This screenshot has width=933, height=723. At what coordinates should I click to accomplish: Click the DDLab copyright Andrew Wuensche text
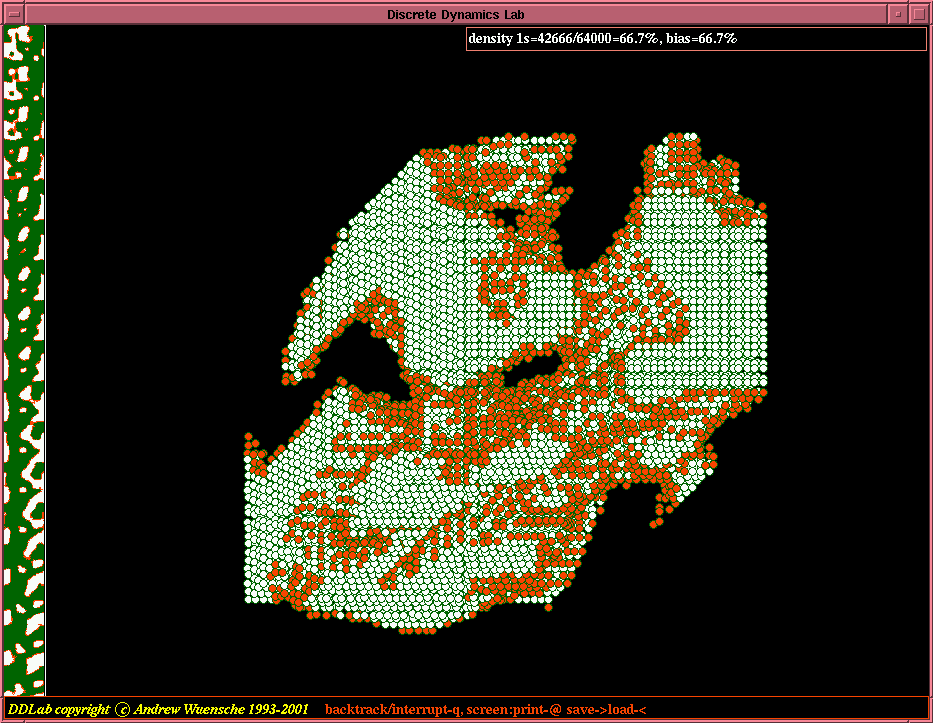pos(158,709)
